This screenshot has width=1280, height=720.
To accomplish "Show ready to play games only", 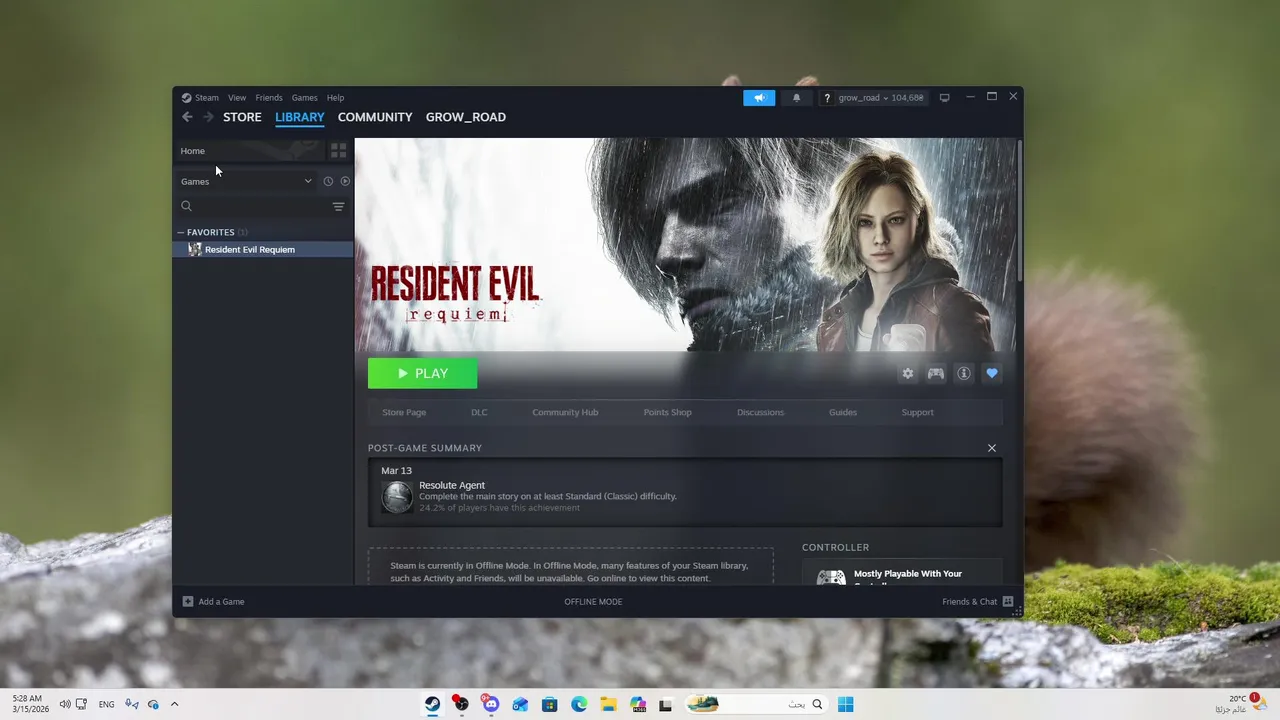I will click(345, 181).
